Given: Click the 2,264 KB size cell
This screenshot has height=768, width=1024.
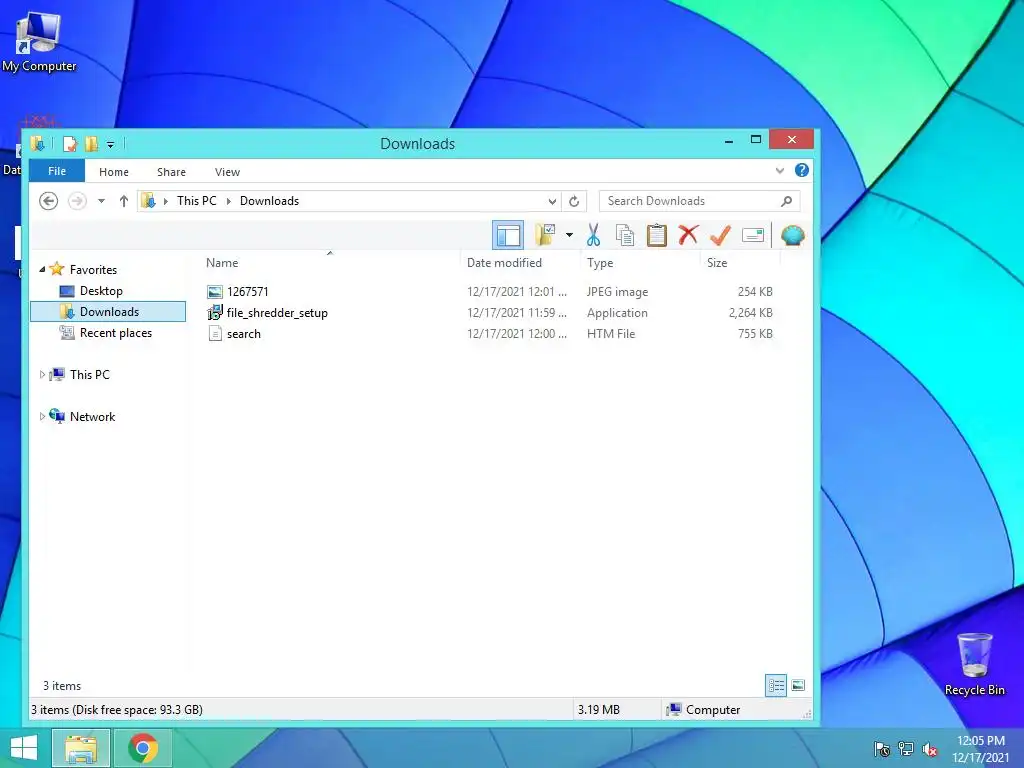Looking at the screenshot, I should tap(750, 313).
